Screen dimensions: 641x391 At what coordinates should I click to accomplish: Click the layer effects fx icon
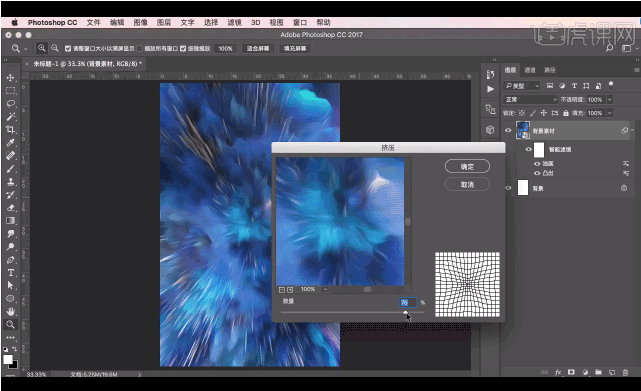558,372
